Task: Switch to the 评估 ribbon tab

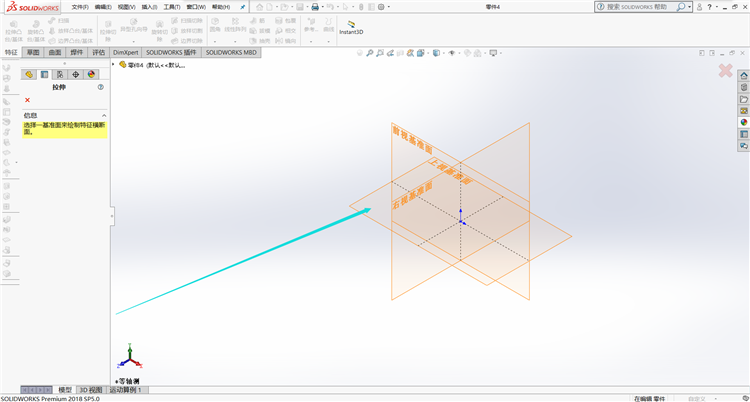Action: [x=99, y=53]
